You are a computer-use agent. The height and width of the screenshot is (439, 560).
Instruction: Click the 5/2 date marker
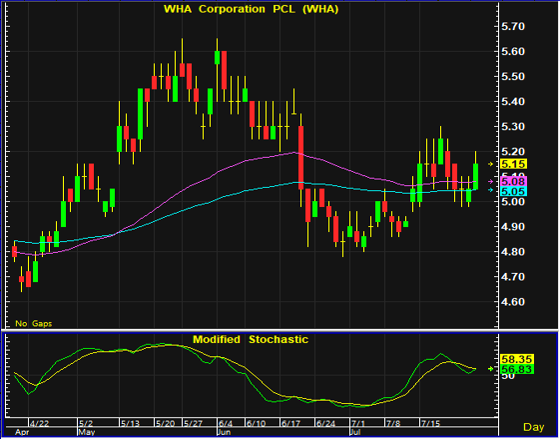coord(86,424)
